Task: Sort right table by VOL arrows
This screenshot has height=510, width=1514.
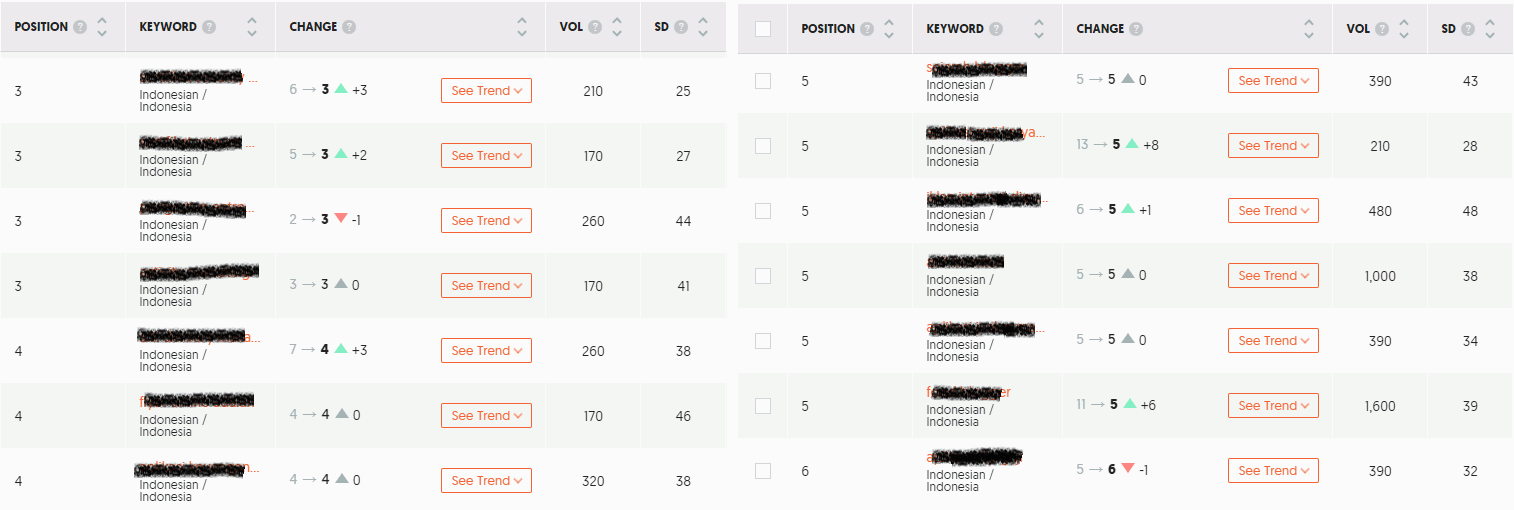Action: coord(1403,29)
